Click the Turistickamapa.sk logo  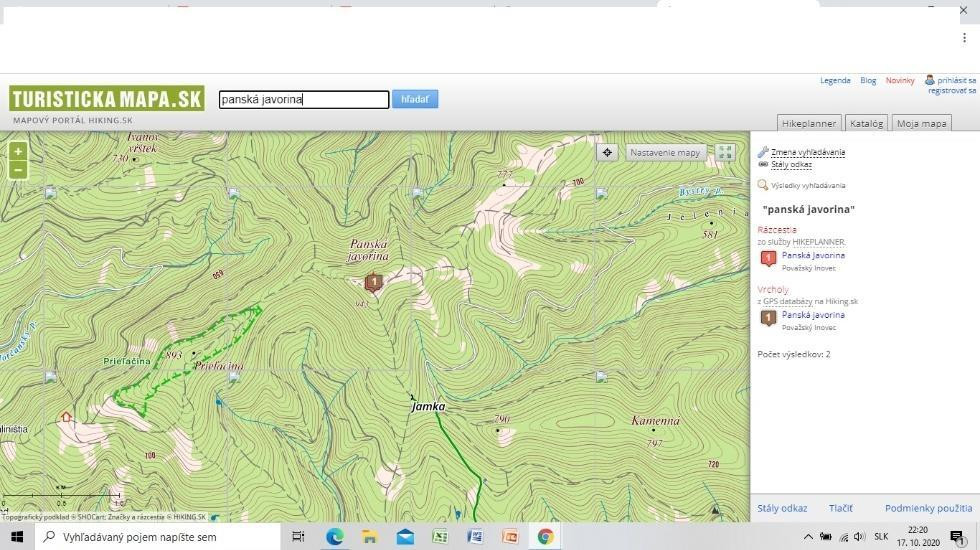click(x=107, y=99)
